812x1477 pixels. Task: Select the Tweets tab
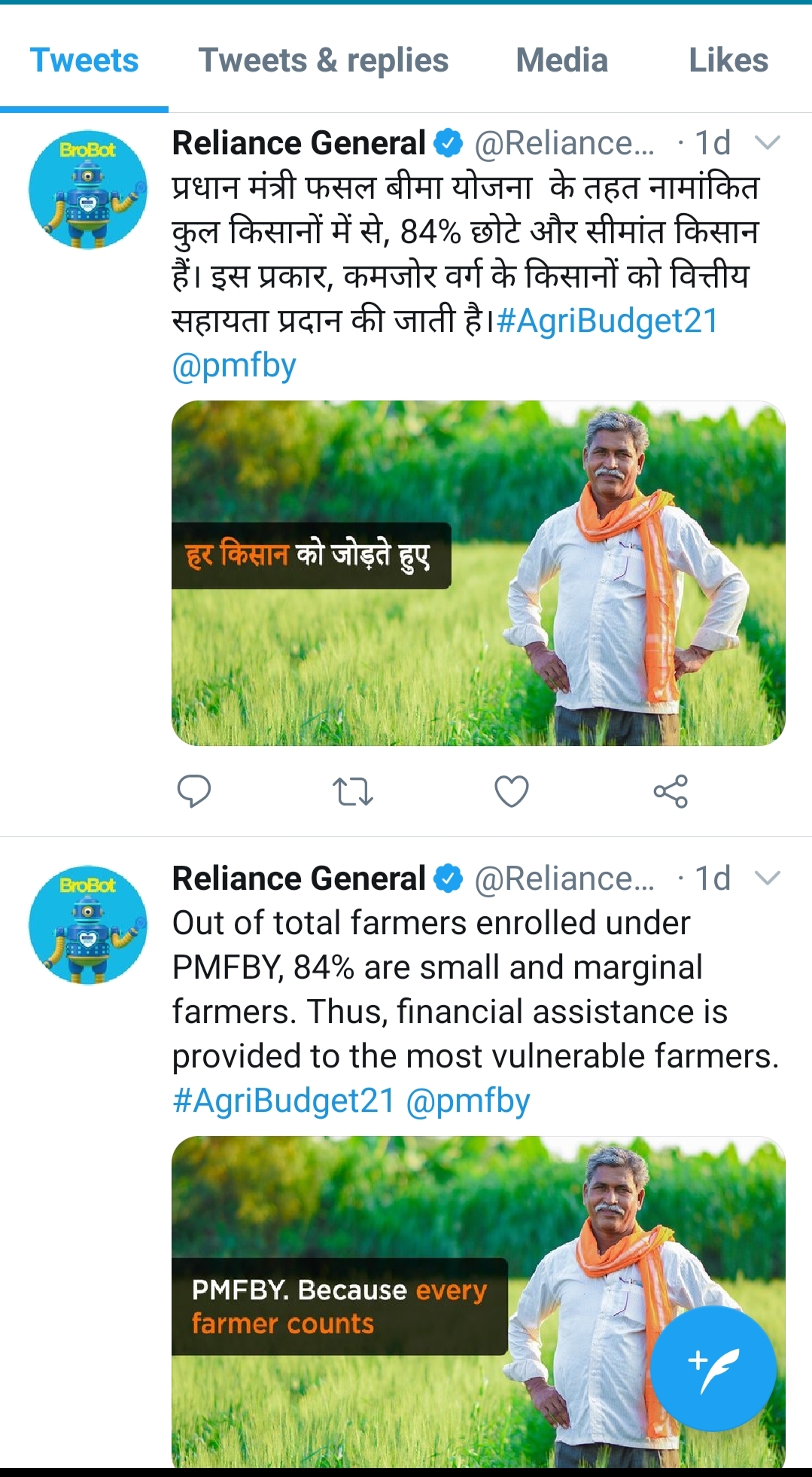point(84,60)
